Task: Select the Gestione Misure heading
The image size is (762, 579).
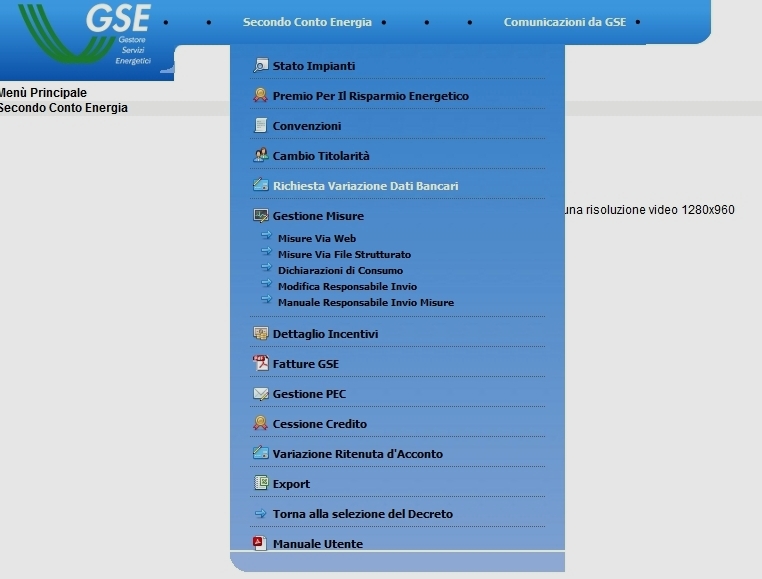Action: [x=318, y=216]
